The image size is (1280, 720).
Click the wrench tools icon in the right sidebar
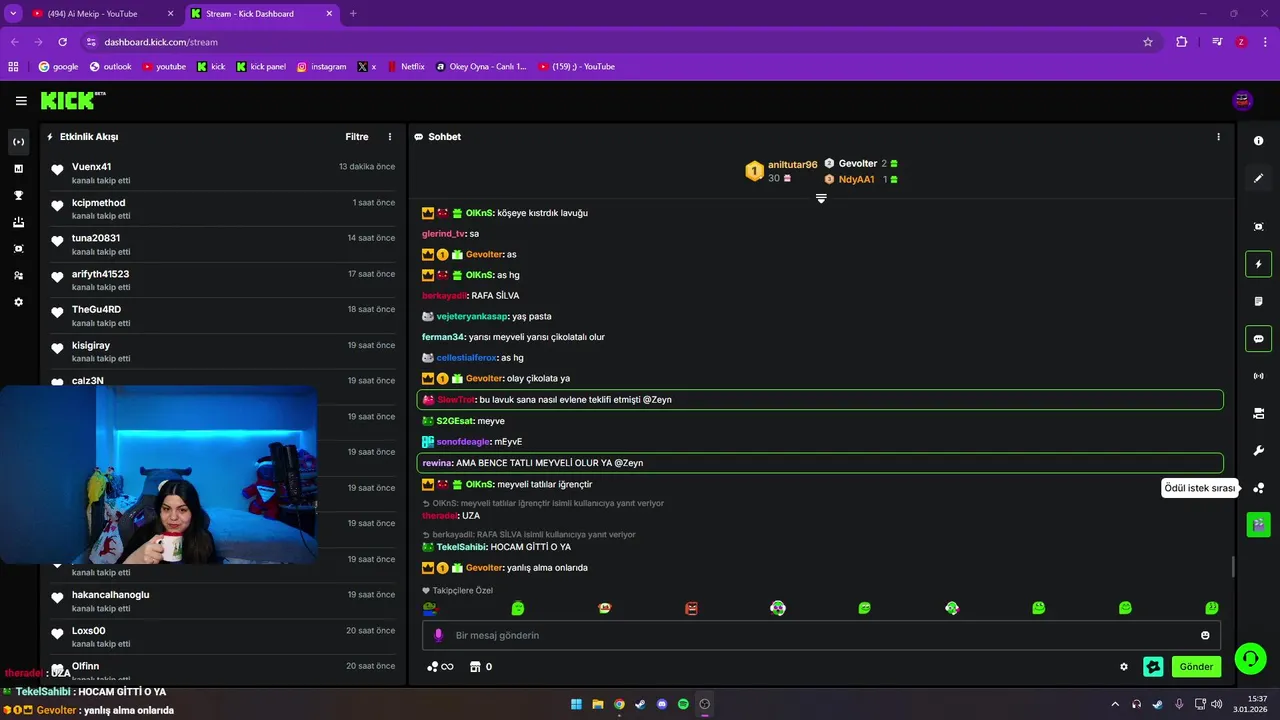tap(1258, 451)
